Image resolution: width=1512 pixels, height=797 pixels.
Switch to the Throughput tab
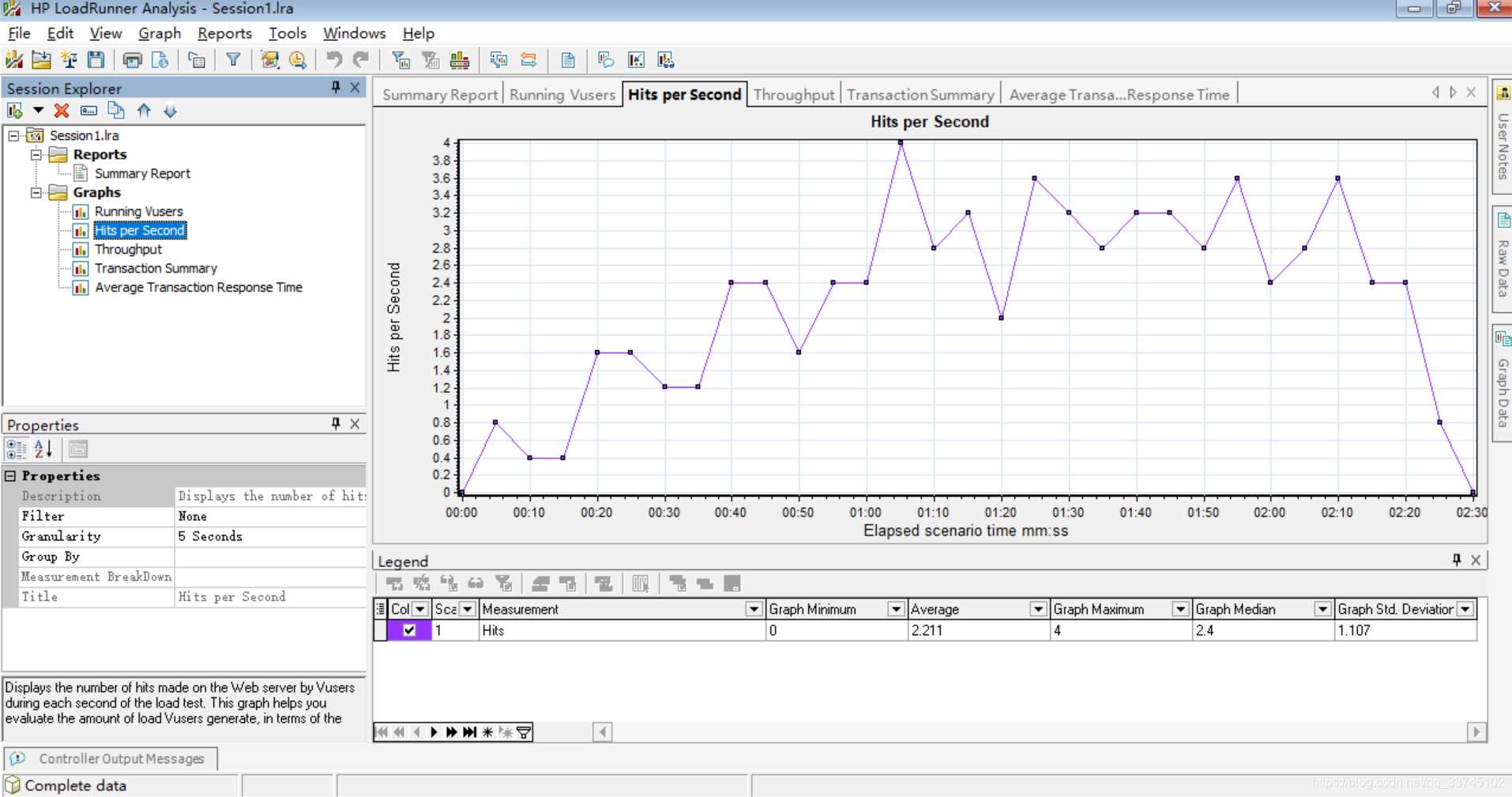(x=793, y=95)
